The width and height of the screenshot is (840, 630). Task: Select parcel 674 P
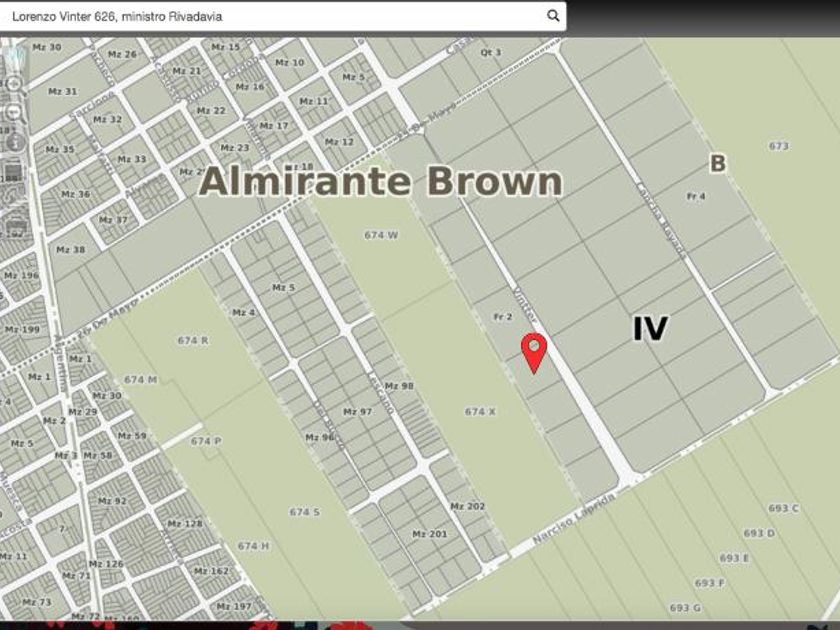click(206, 441)
